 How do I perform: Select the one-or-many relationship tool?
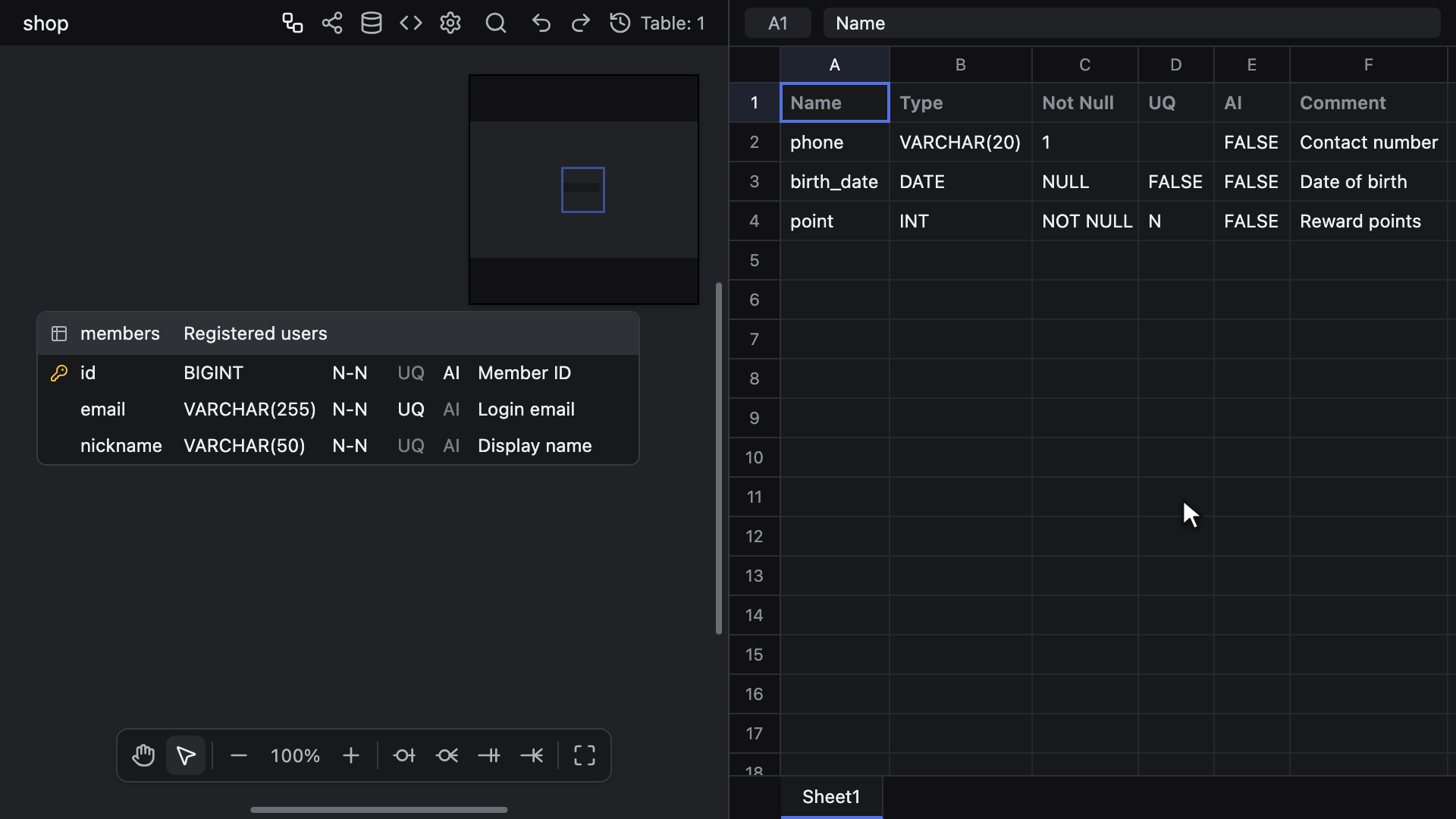532,755
